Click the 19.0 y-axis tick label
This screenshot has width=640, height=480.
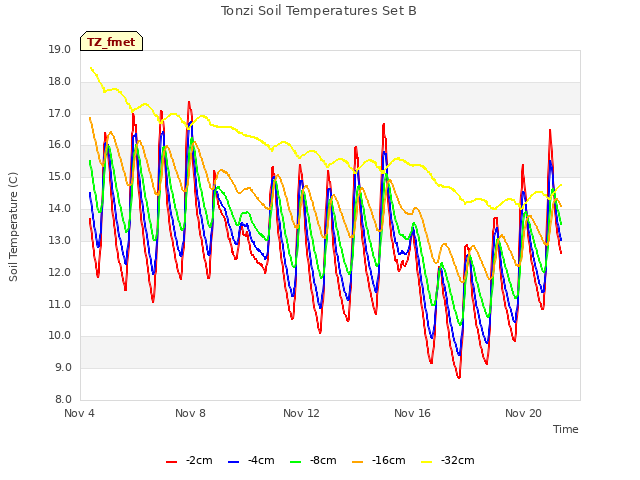60,50
